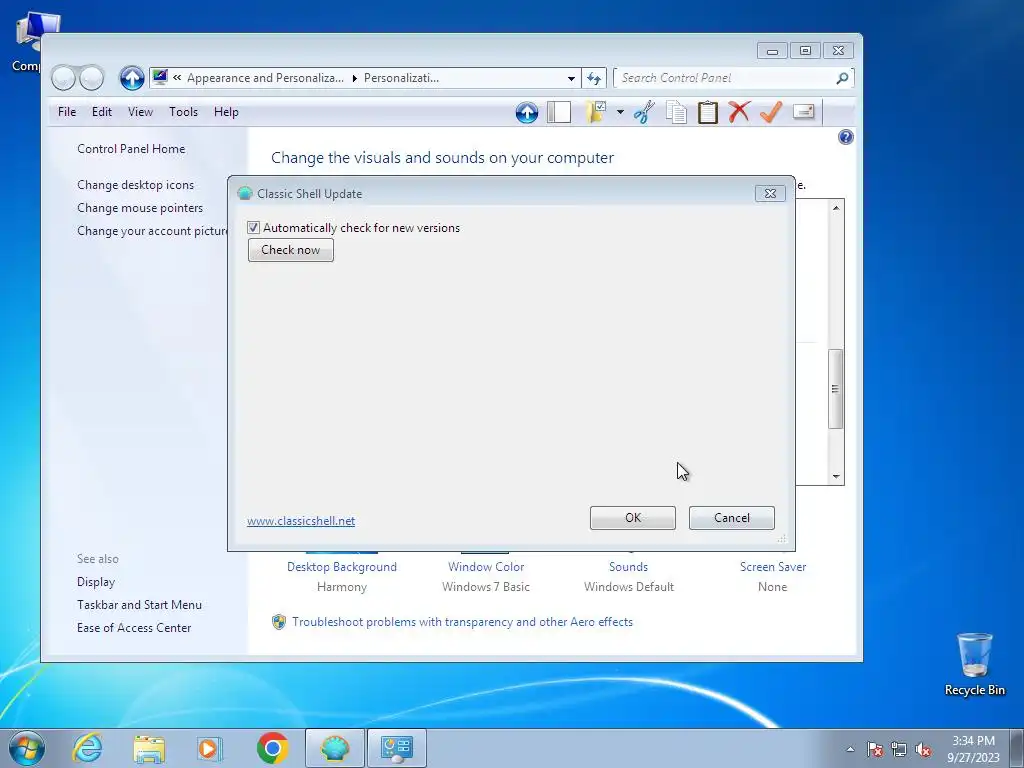Open the folder options toolbar icon
Image resolution: width=1024 pixels, height=768 pixels.
[x=596, y=112]
